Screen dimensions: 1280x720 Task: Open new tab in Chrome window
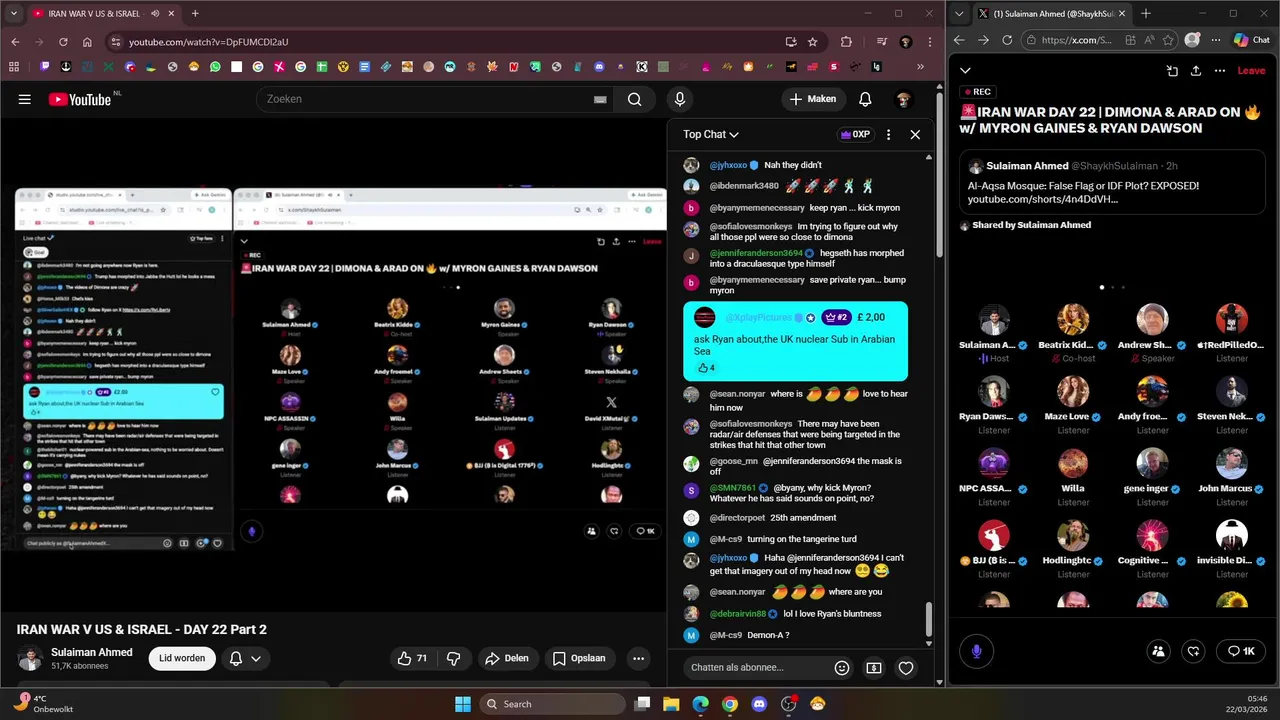pos(195,14)
